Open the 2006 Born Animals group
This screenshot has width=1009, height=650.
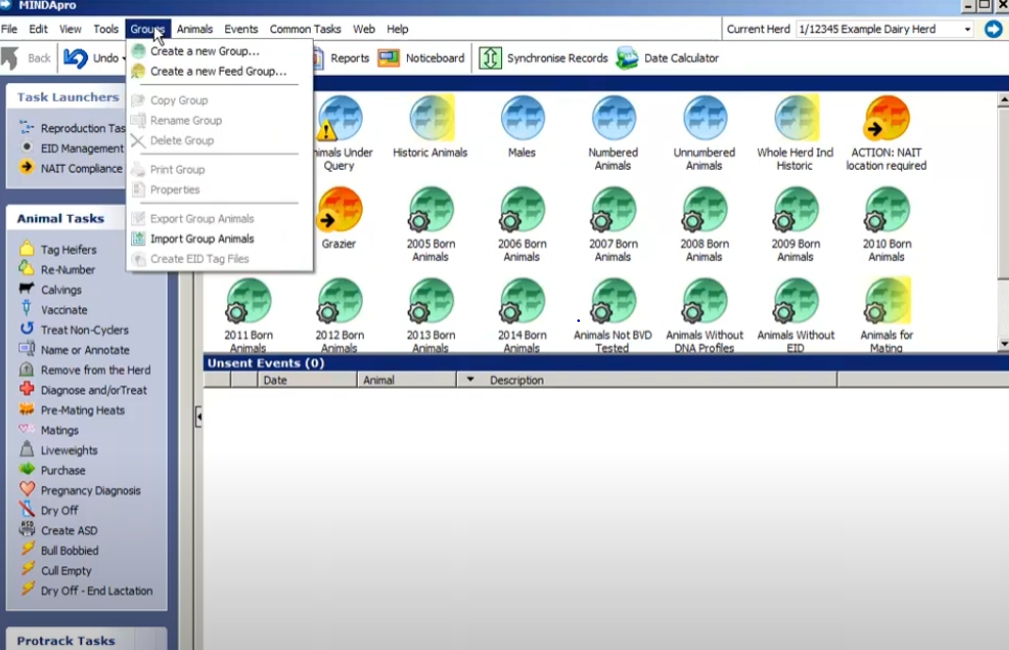[523, 209]
